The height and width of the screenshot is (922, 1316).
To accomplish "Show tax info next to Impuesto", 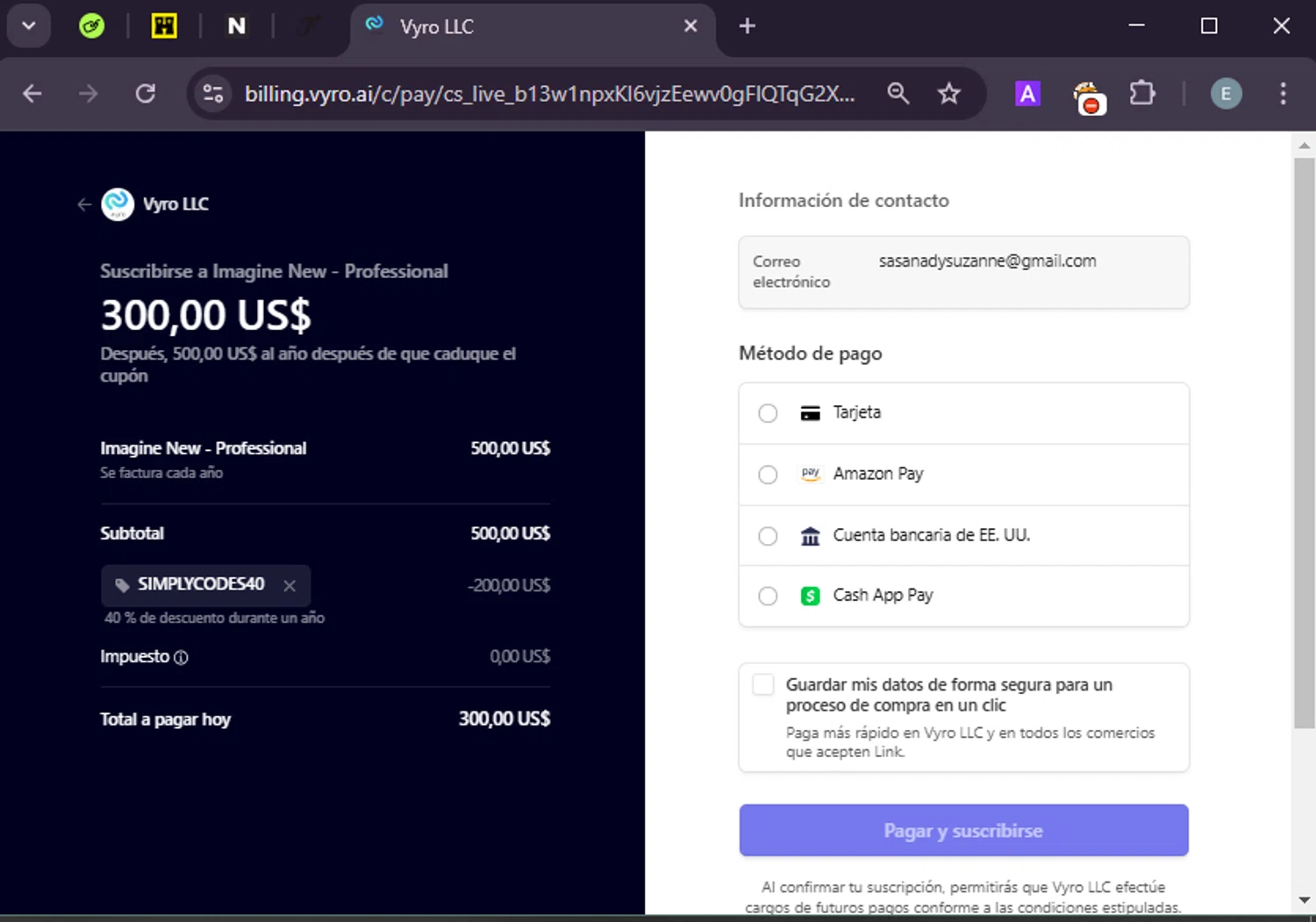I will (181, 657).
